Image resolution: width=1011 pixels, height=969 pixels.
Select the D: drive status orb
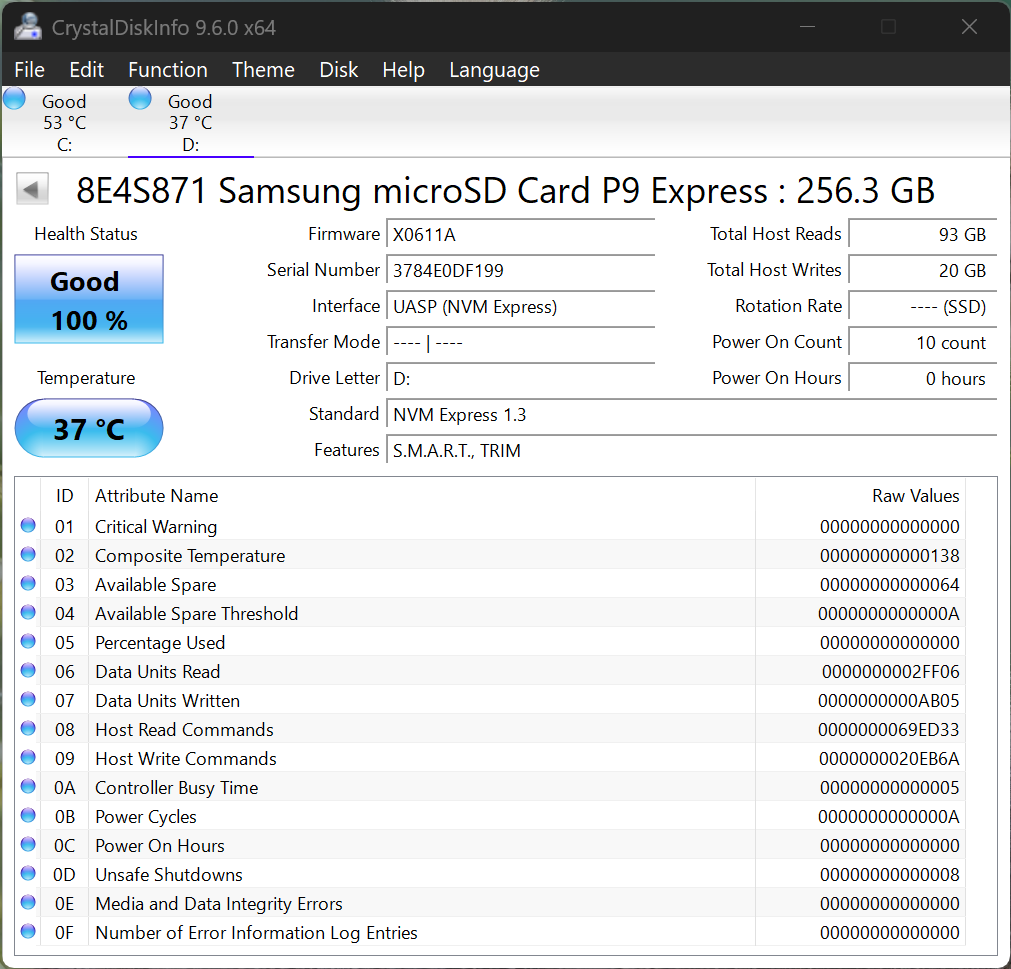point(141,99)
